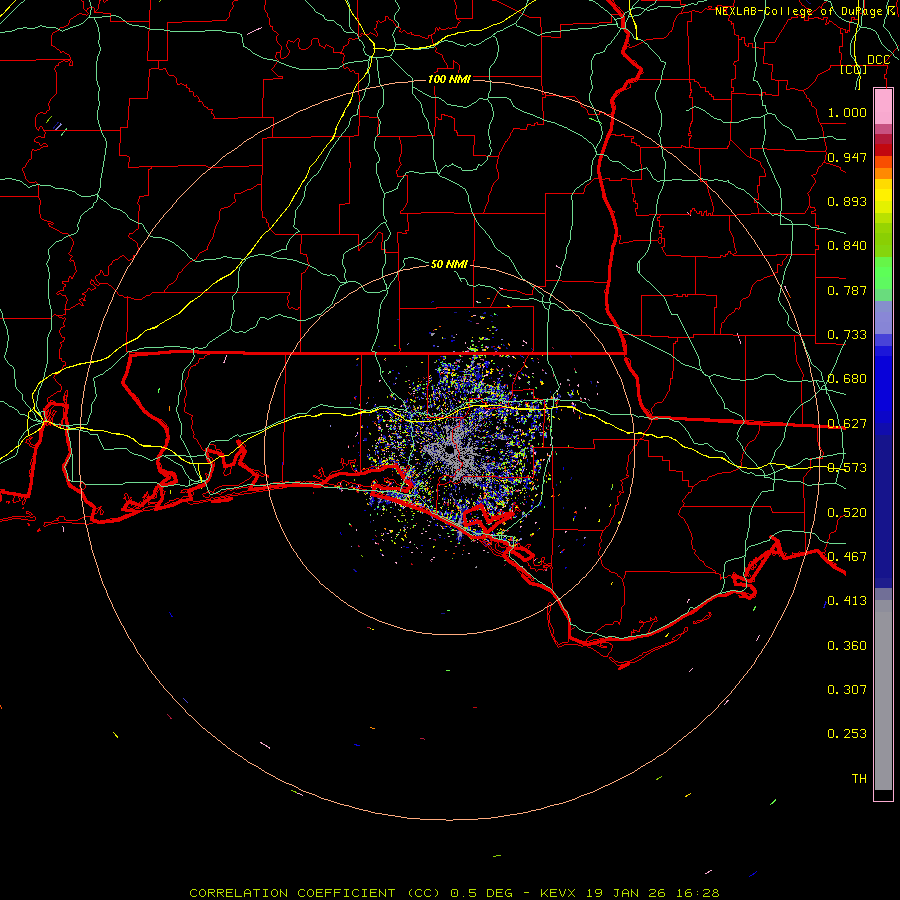Click the 0.520 scale value
Screen dimensions: 900x900
pos(847,513)
